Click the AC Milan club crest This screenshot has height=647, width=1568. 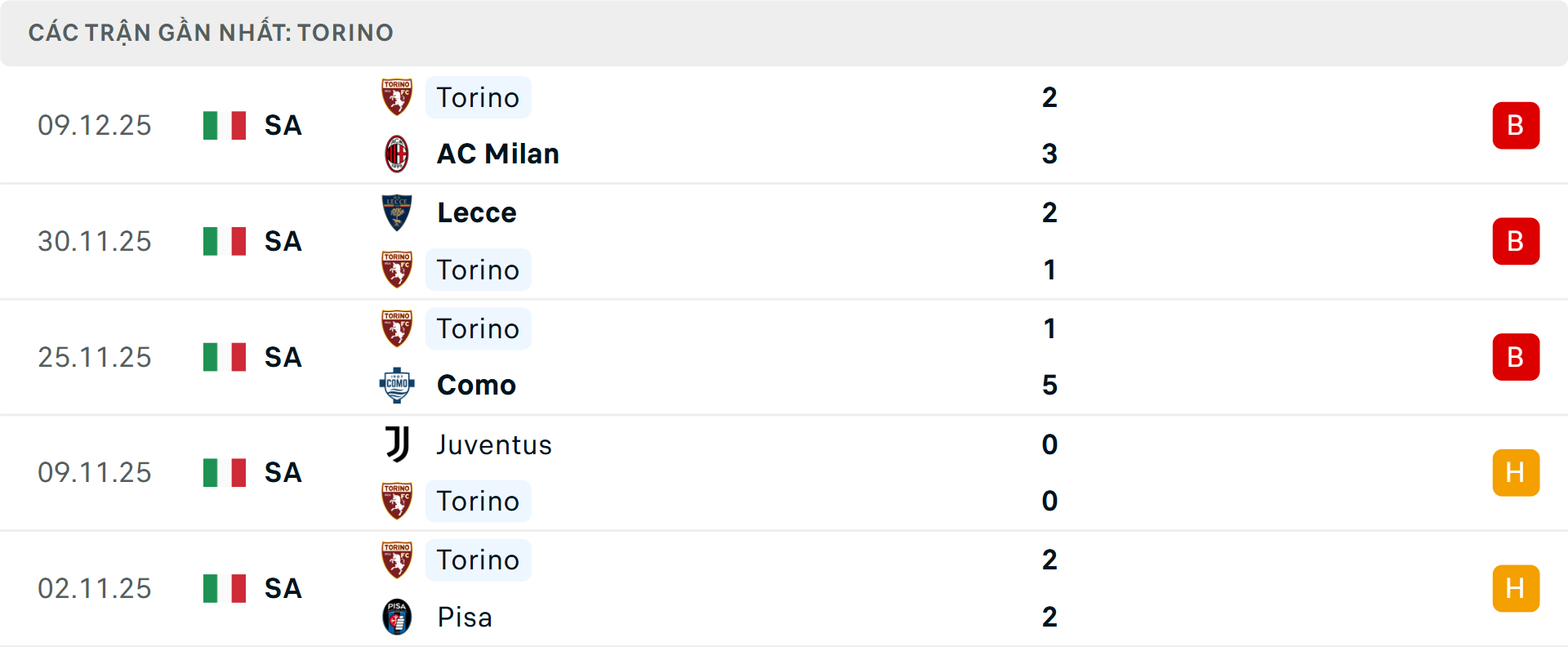pyautogui.click(x=397, y=154)
